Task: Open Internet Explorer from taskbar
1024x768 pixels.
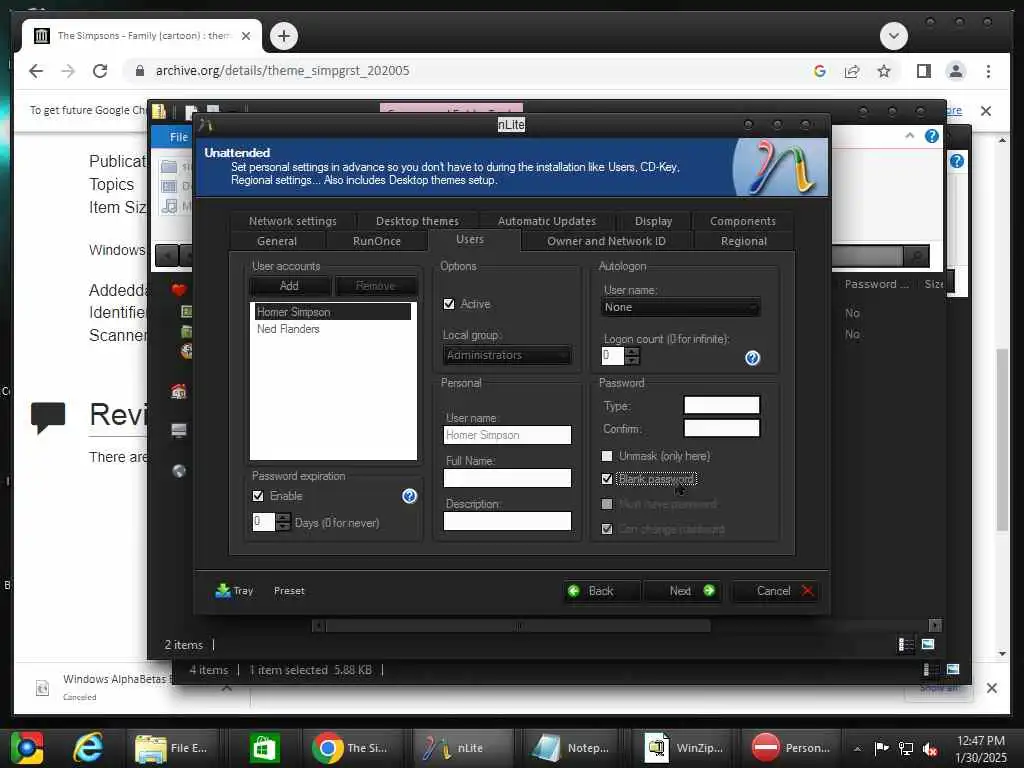Action: [88, 748]
